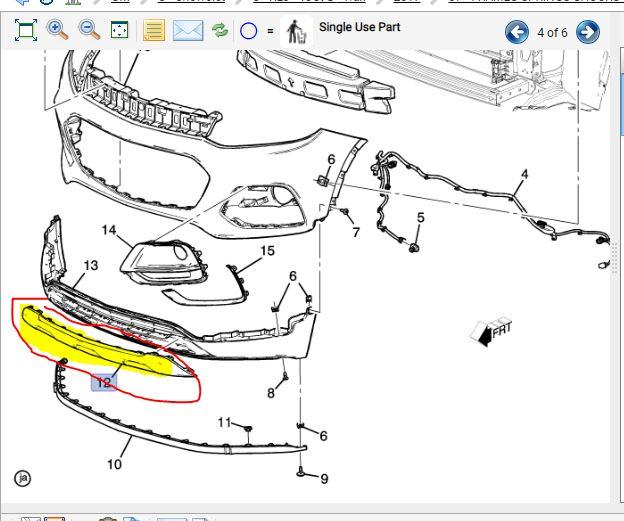Click part callout 13 on the bumper
Viewport: 624px width, 521px height.
[91, 266]
